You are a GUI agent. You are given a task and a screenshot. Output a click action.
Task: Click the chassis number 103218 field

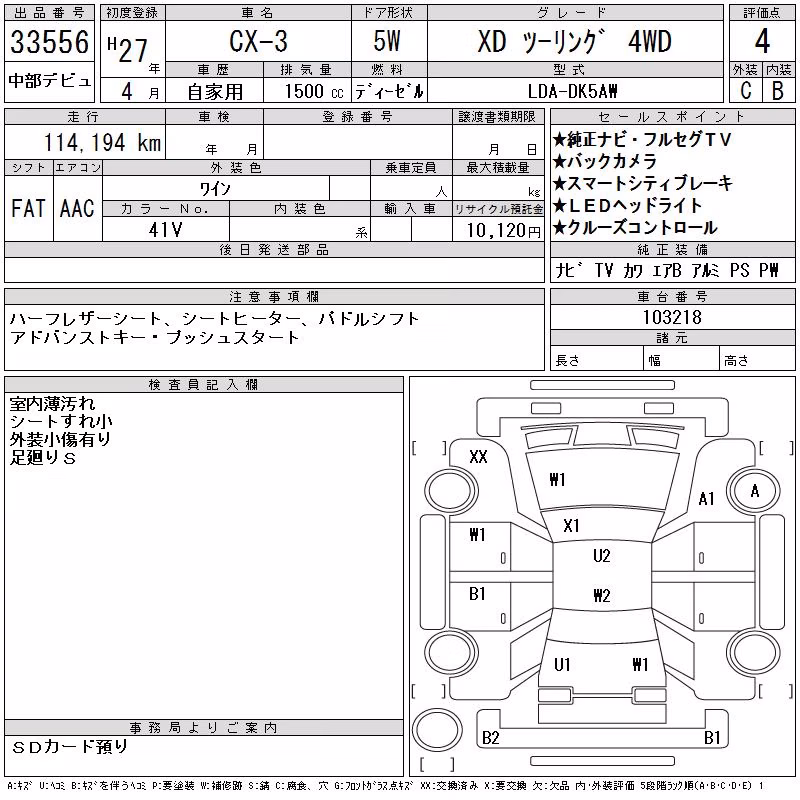click(672, 317)
